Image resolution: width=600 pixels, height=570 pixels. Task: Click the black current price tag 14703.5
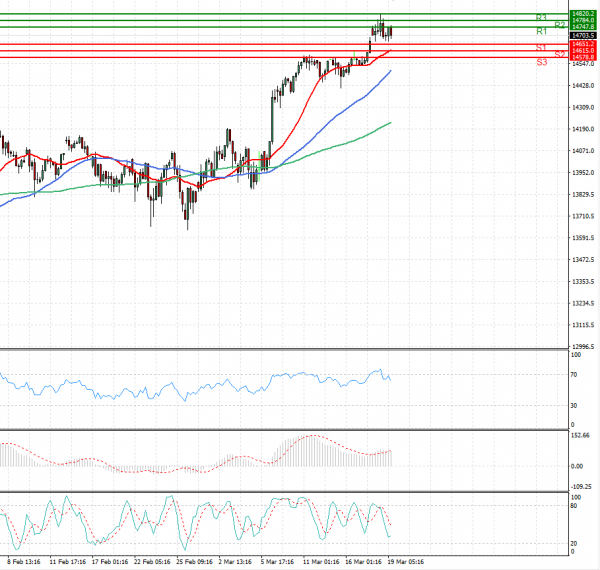tap(584, 35)
